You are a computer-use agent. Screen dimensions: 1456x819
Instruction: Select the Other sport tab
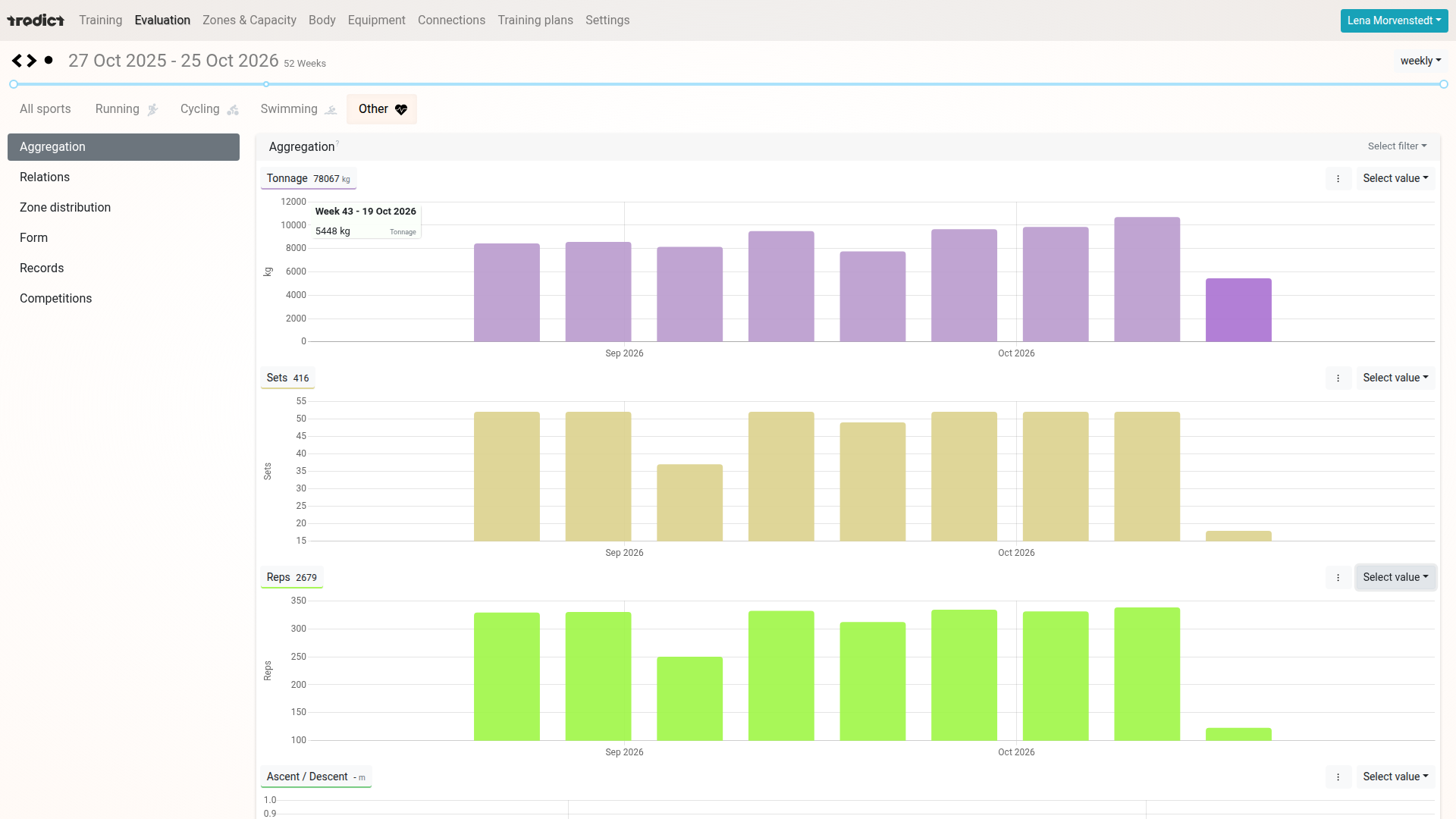click(382, 109)
